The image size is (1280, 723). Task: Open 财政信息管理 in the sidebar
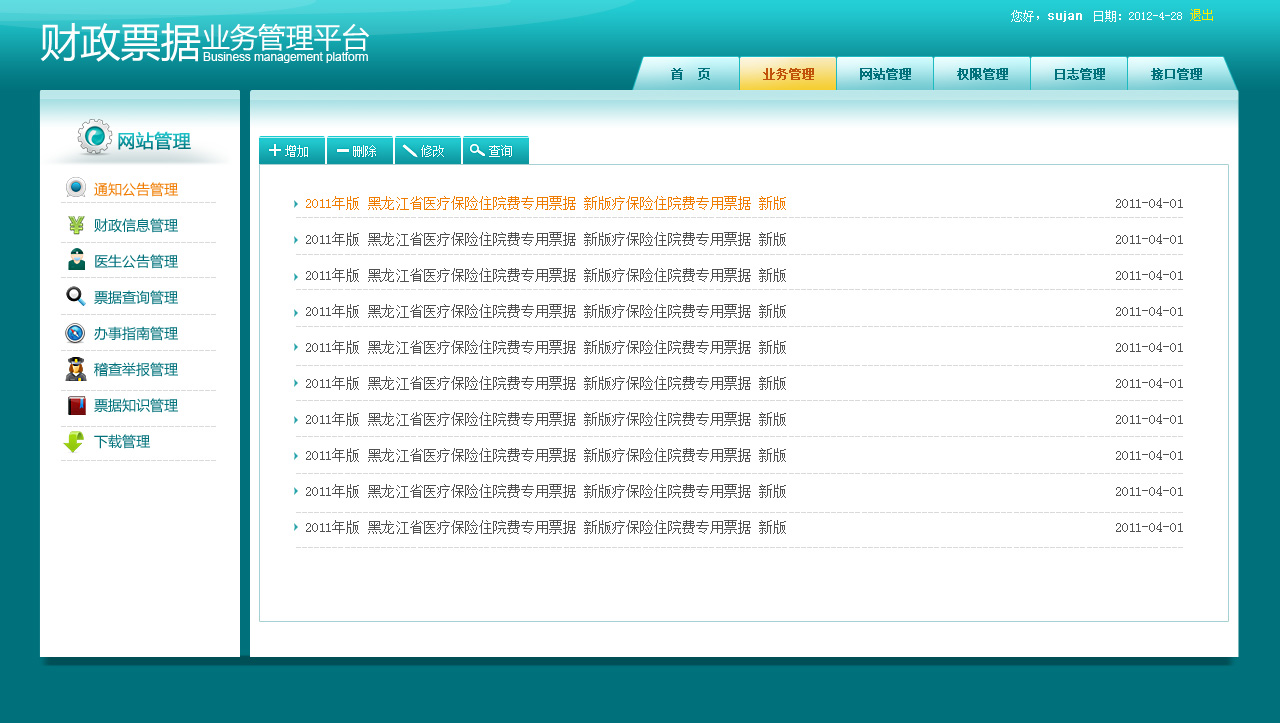click(136, 225)
